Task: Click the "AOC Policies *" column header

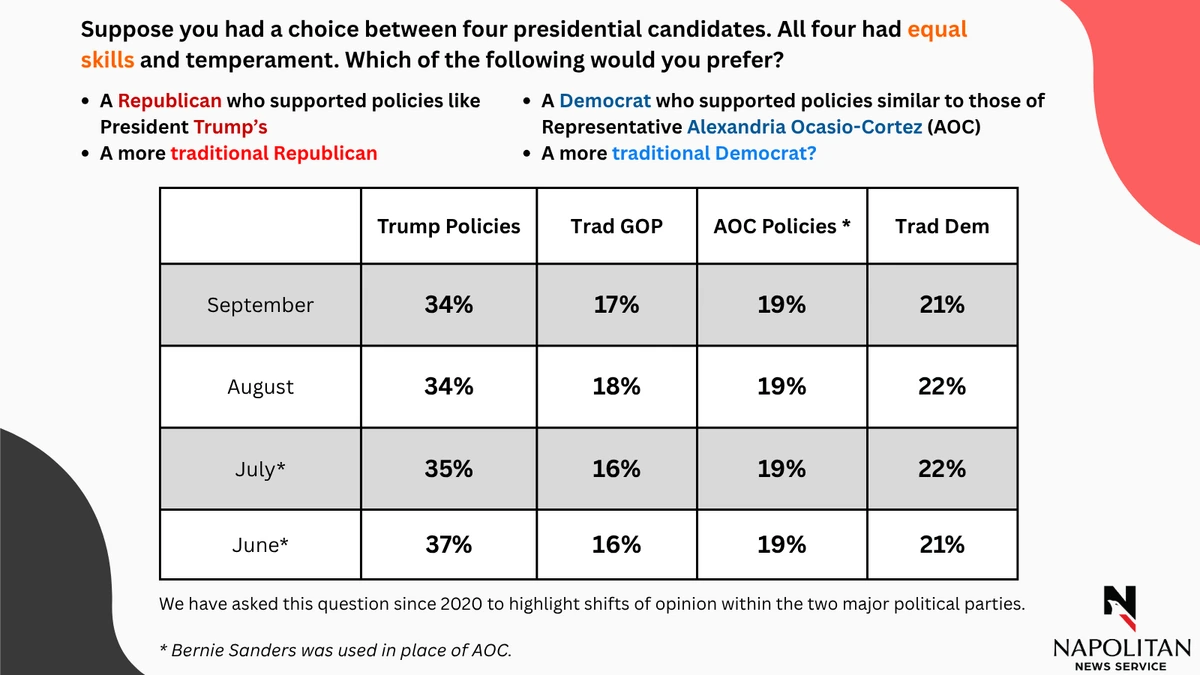Action: (x=782, y=226)
